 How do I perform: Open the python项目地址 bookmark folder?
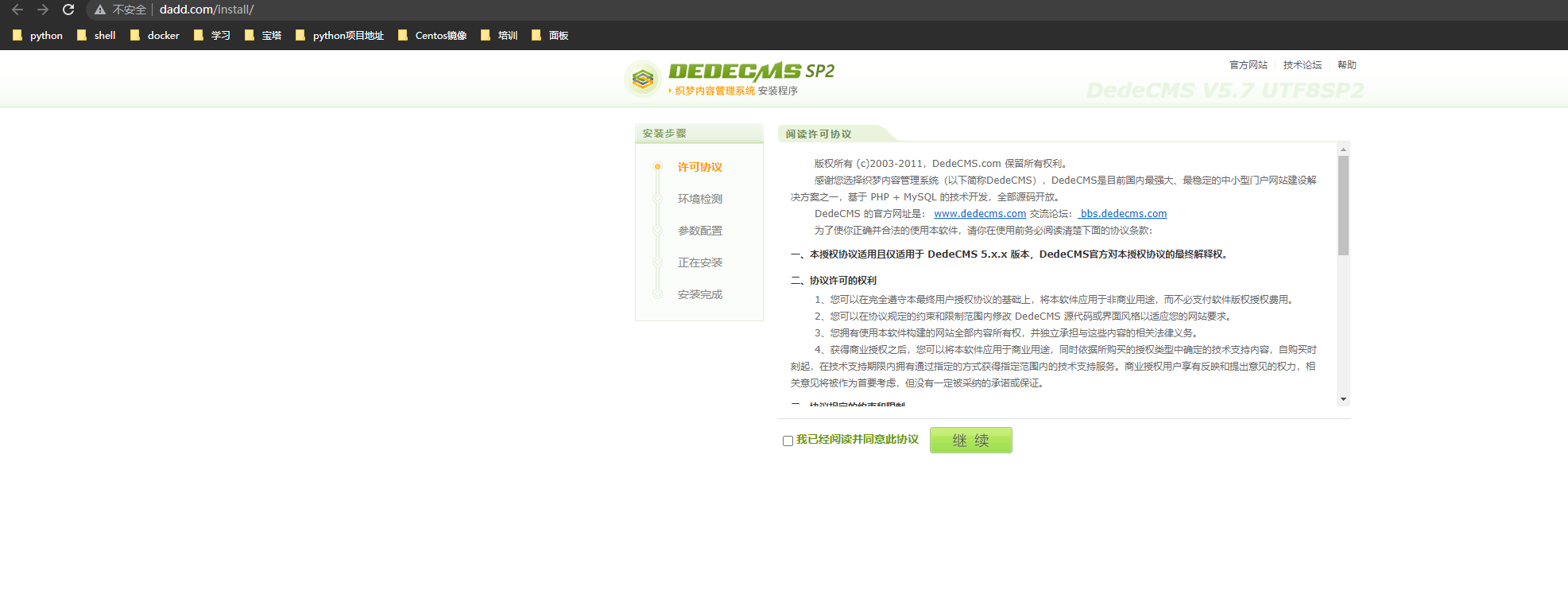pos(339,35)
